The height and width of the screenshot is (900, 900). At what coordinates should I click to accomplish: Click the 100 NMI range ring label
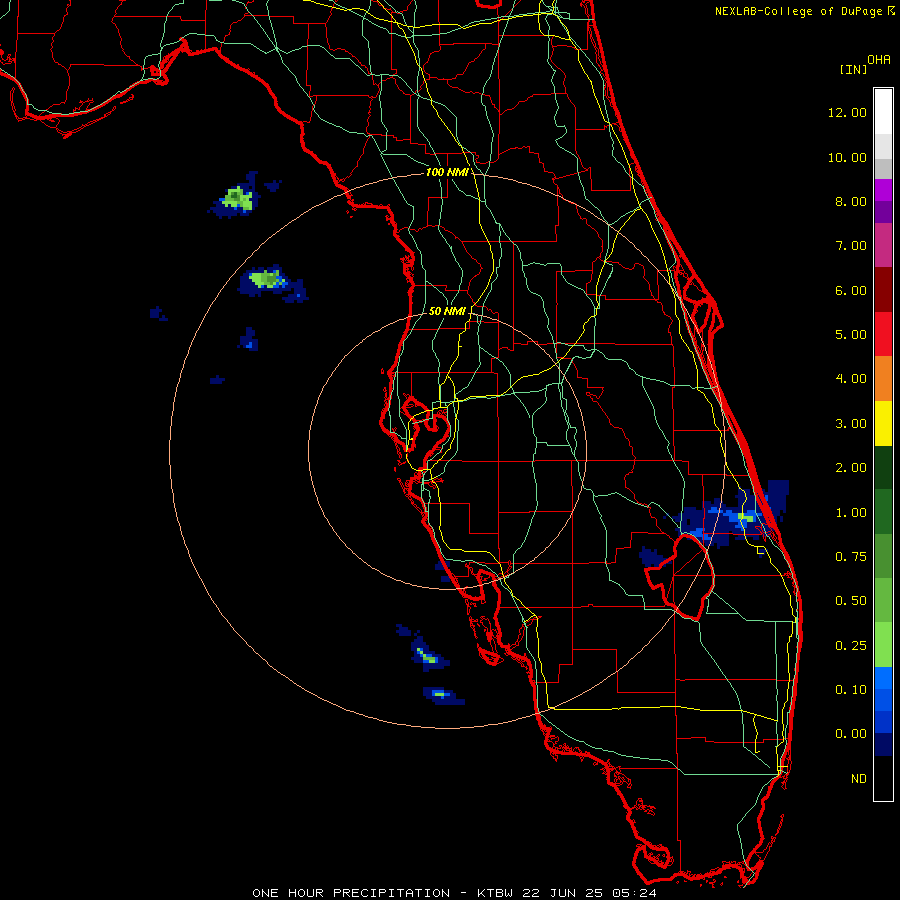[447, 172]
